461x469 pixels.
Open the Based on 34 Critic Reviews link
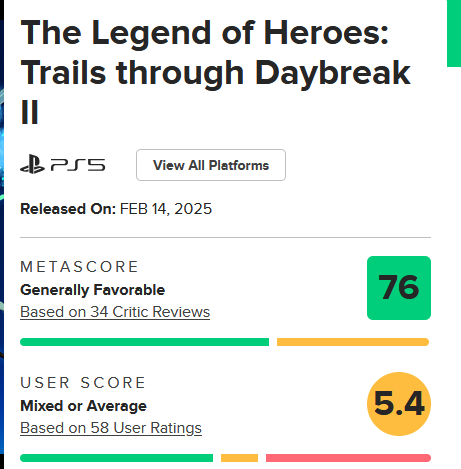(x=115, y=312)
